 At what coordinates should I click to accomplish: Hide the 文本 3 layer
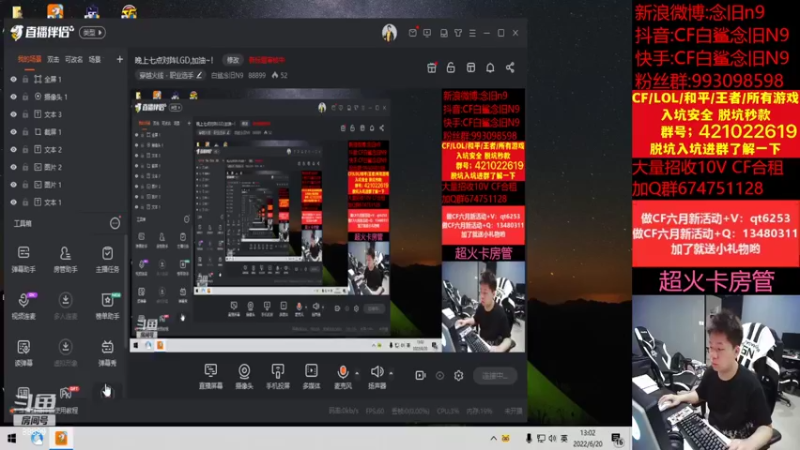coord(13,114)
